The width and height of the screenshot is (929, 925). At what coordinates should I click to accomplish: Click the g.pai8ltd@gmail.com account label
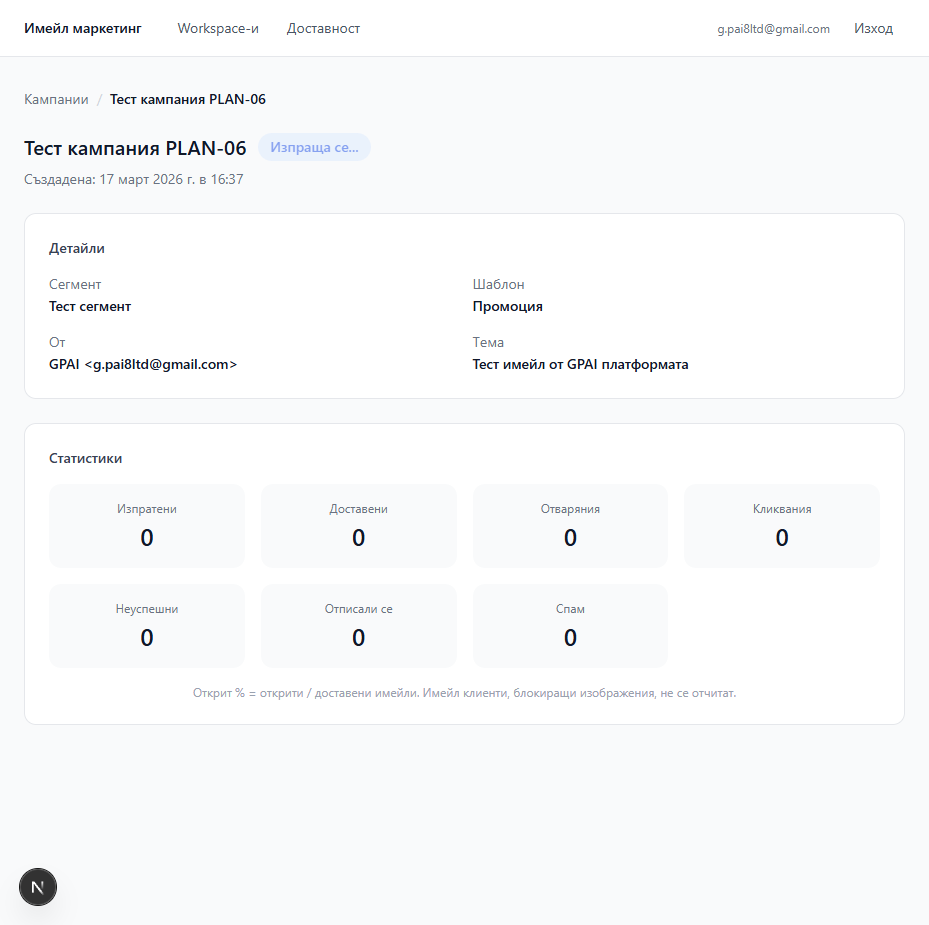(773, 28)
